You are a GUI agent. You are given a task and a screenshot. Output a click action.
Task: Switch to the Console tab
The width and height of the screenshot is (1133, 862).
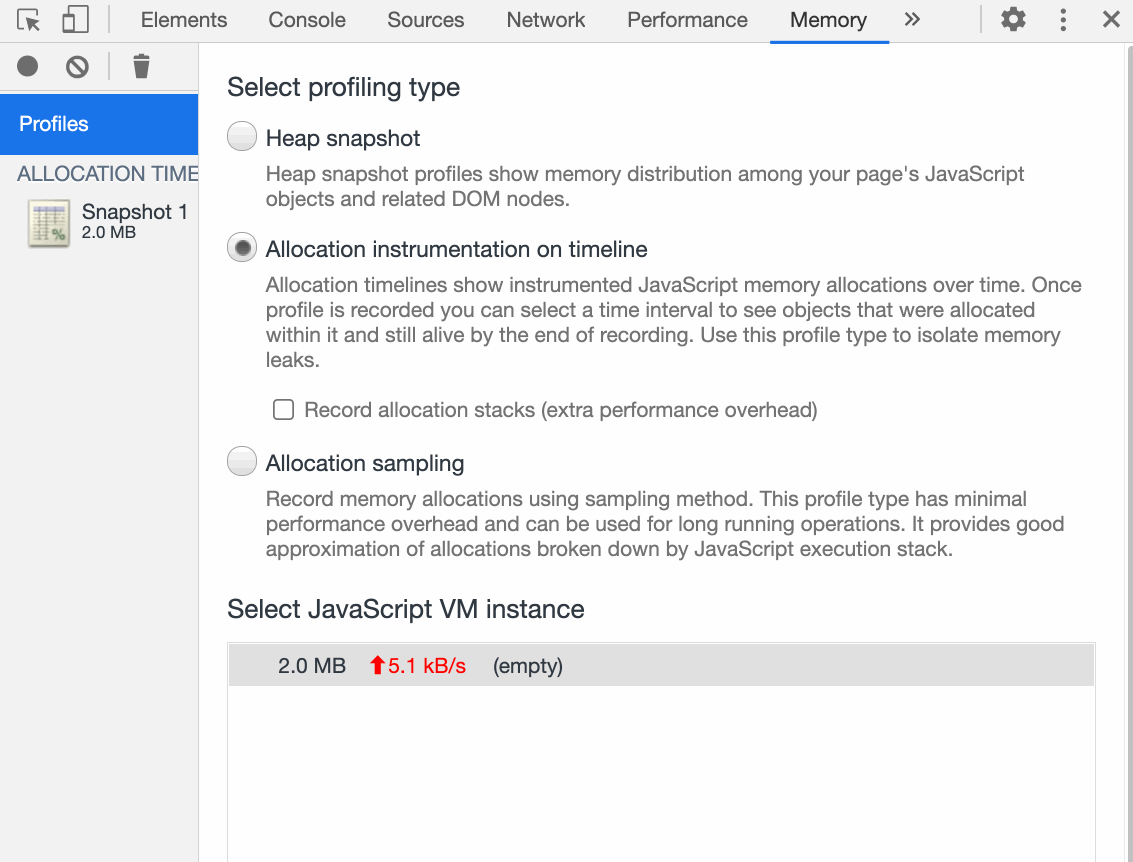coord(307,20)
